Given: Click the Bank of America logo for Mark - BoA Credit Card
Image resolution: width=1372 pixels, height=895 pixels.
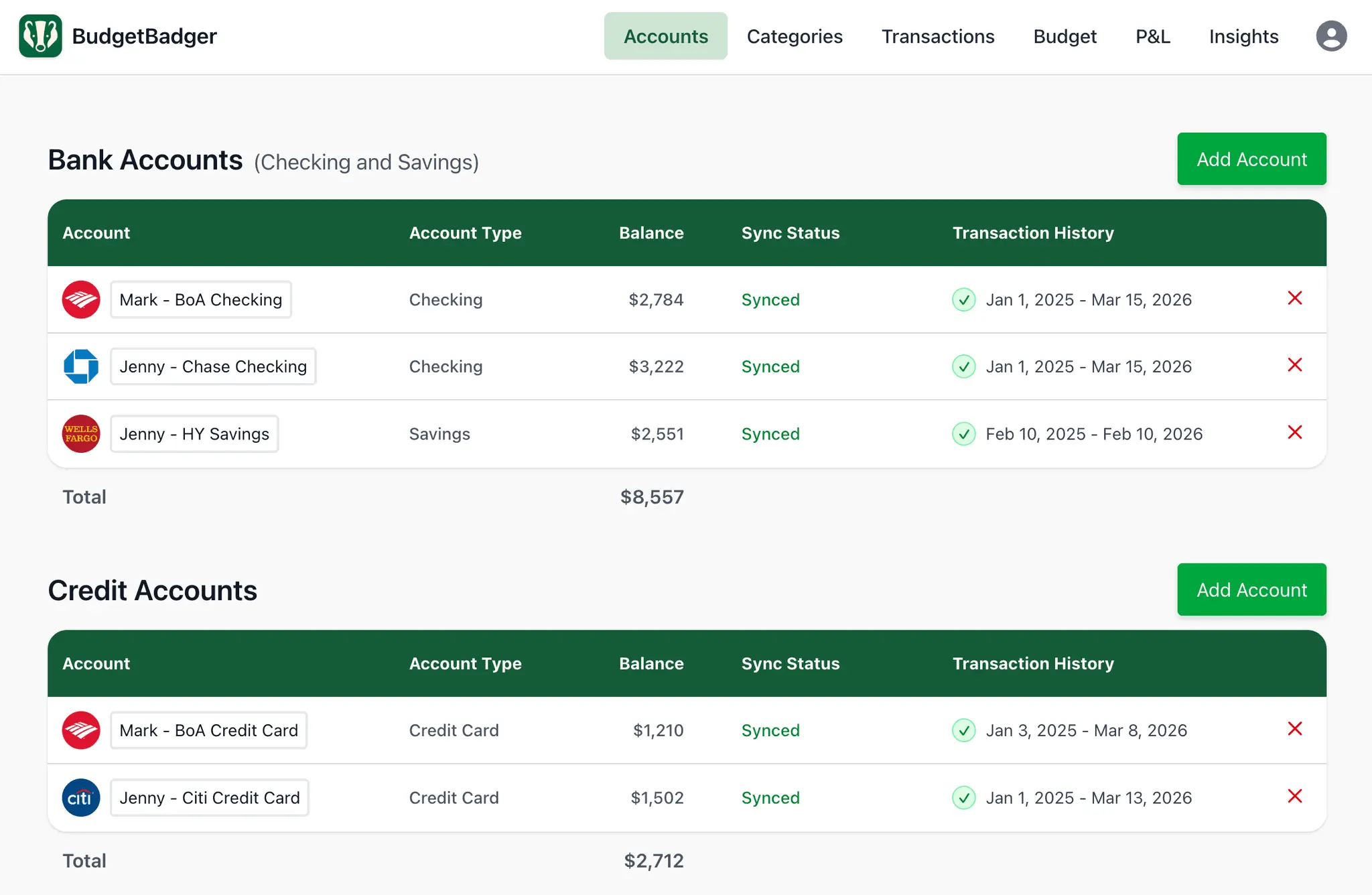Looking at the screenshot, I should [81, 730].
